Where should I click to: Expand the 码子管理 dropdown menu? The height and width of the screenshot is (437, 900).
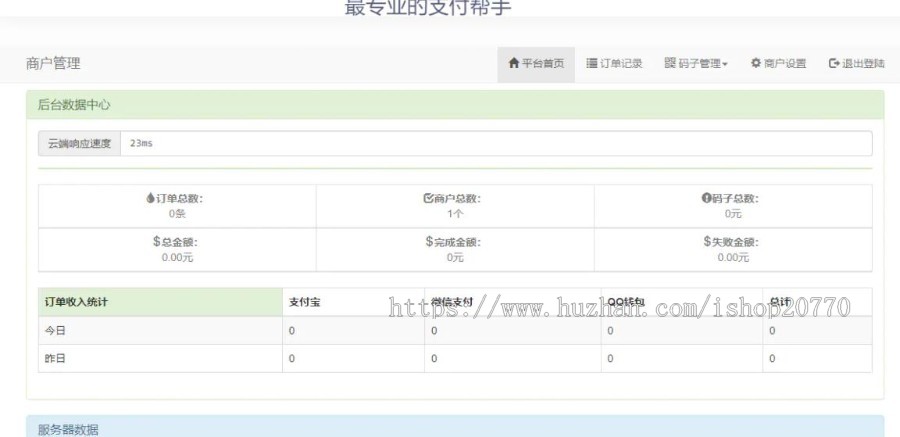696,64
